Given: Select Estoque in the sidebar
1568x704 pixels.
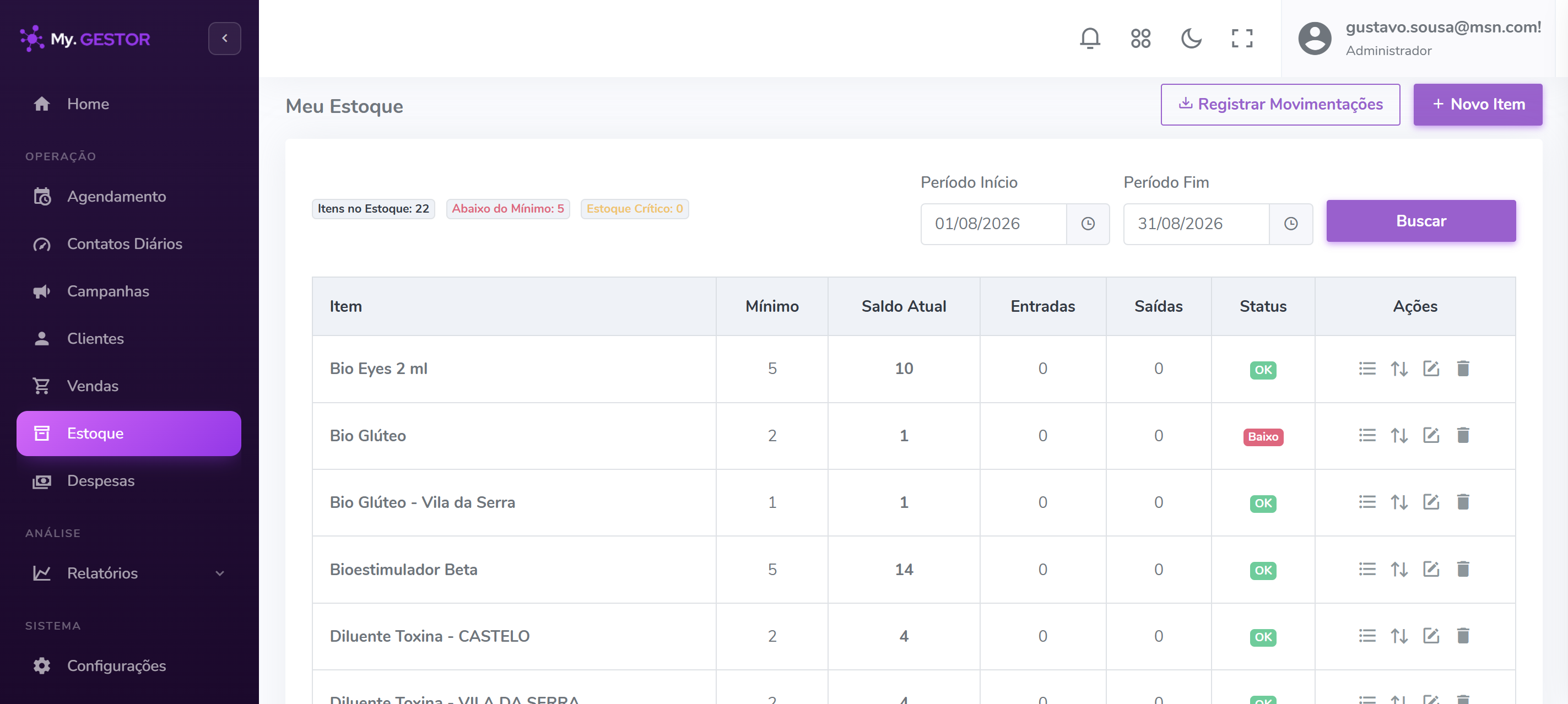Looking at the screenshot, I should click(x=128, y=433).
